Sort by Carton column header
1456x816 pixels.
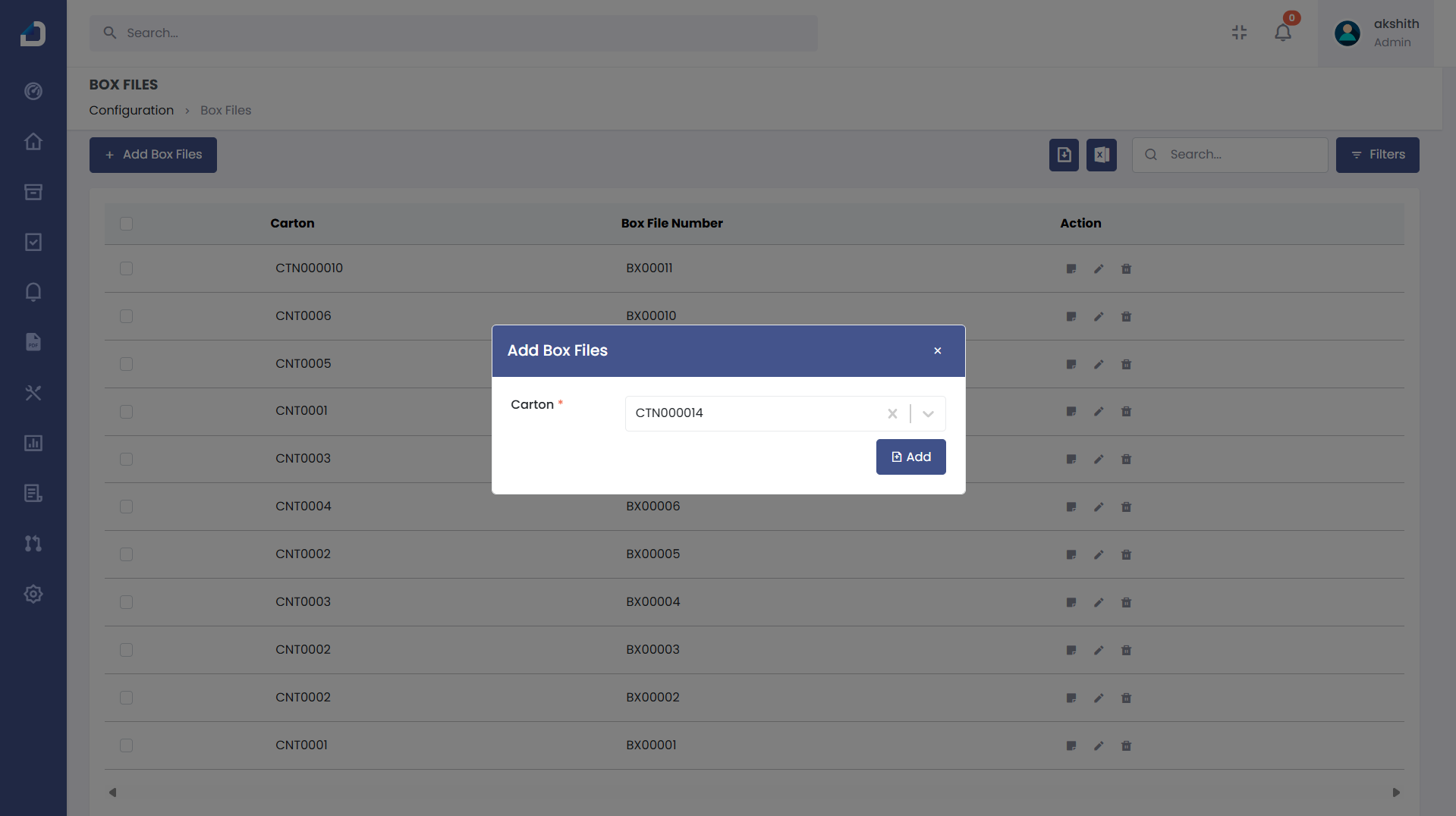coord(292,224)
